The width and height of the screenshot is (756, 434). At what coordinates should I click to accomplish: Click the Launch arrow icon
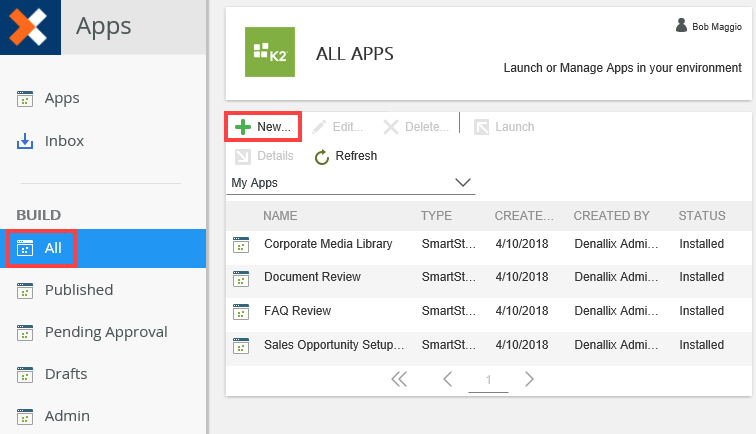click(x=481, y=127)
